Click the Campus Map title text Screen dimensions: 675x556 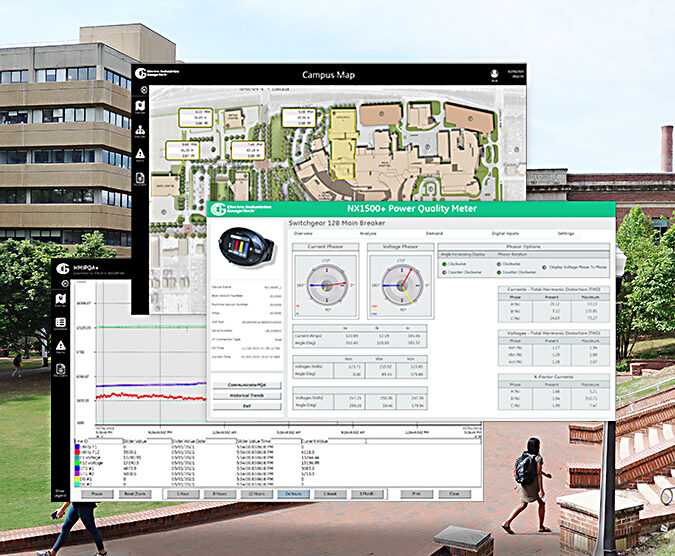pos(328,75)
